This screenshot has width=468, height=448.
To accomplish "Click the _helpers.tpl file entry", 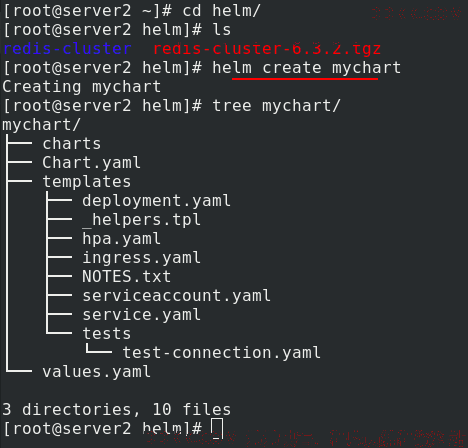I will 141,220.
